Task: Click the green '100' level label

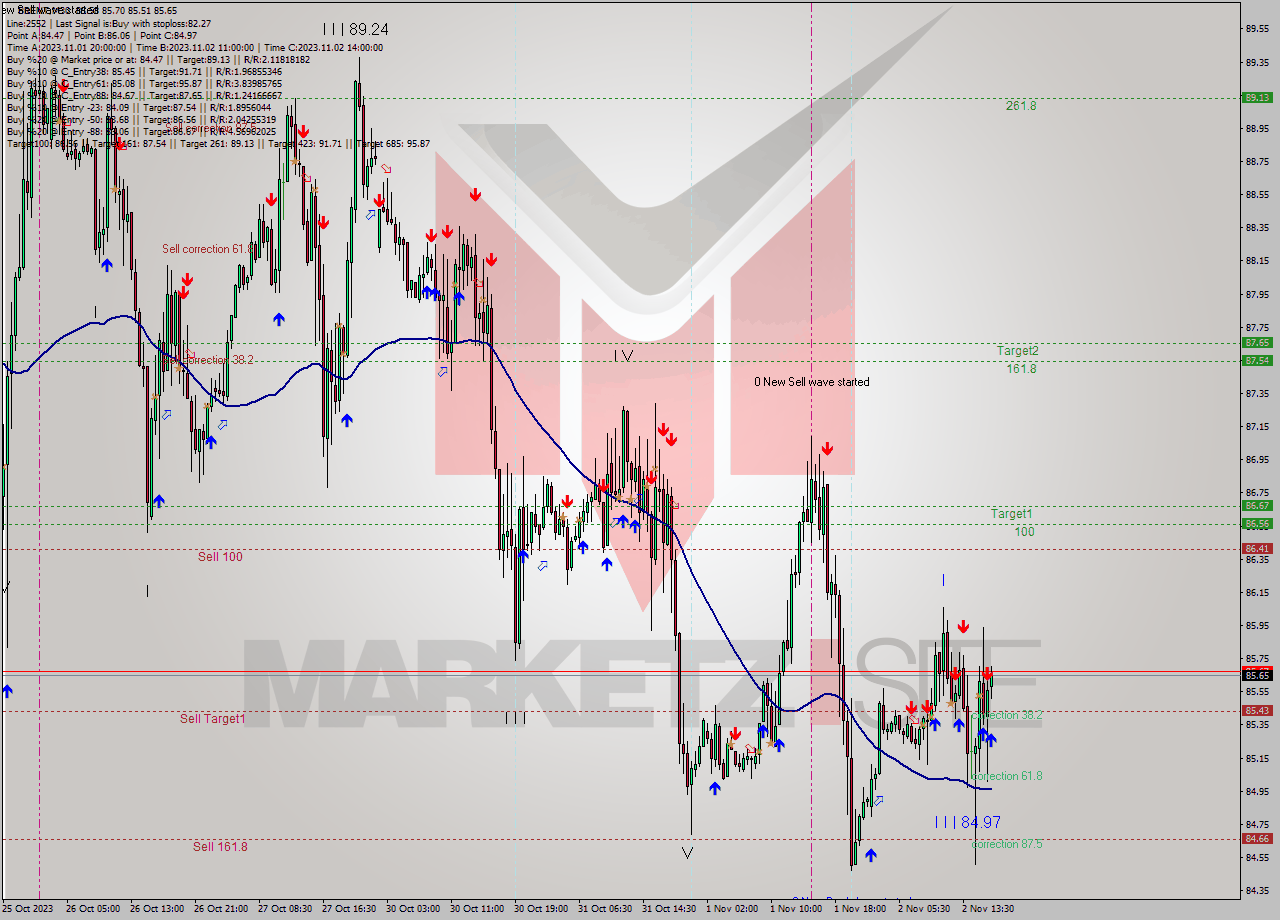Action: click(x=1024, y=532)
